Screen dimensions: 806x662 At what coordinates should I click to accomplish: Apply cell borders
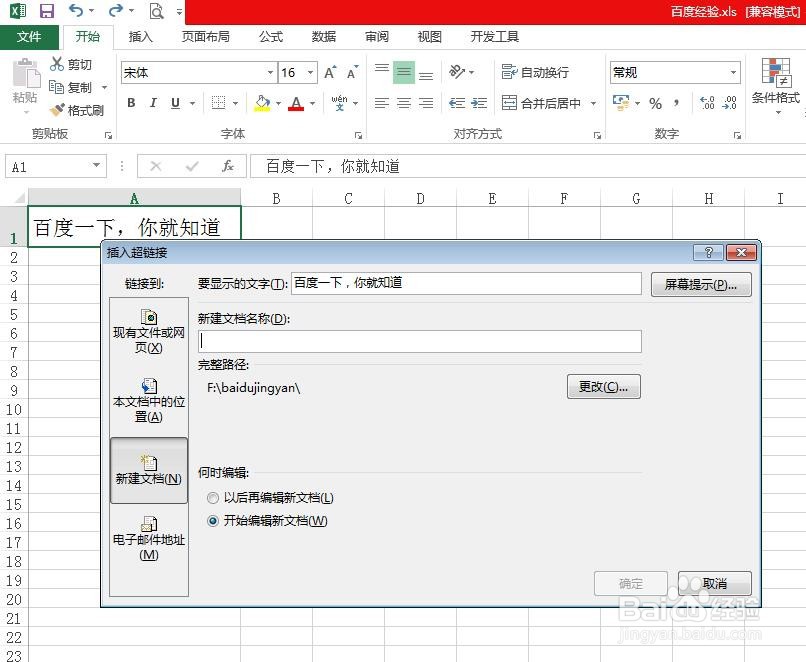[x=218, y=103]
